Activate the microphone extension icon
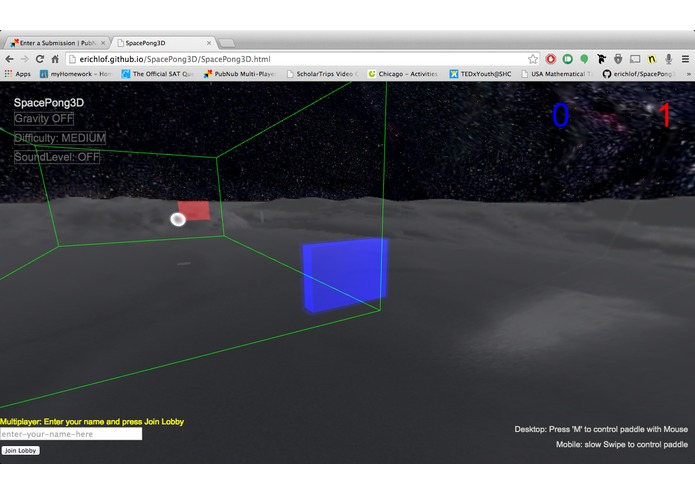The height and width of the screenshot is (494, 695). (668, 59)
